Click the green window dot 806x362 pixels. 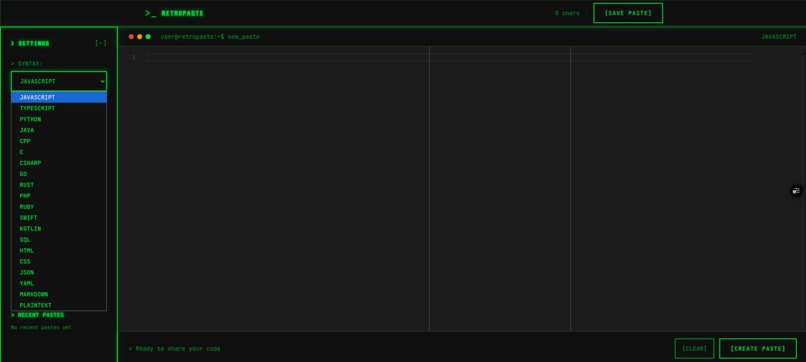(x=148, y=37)
